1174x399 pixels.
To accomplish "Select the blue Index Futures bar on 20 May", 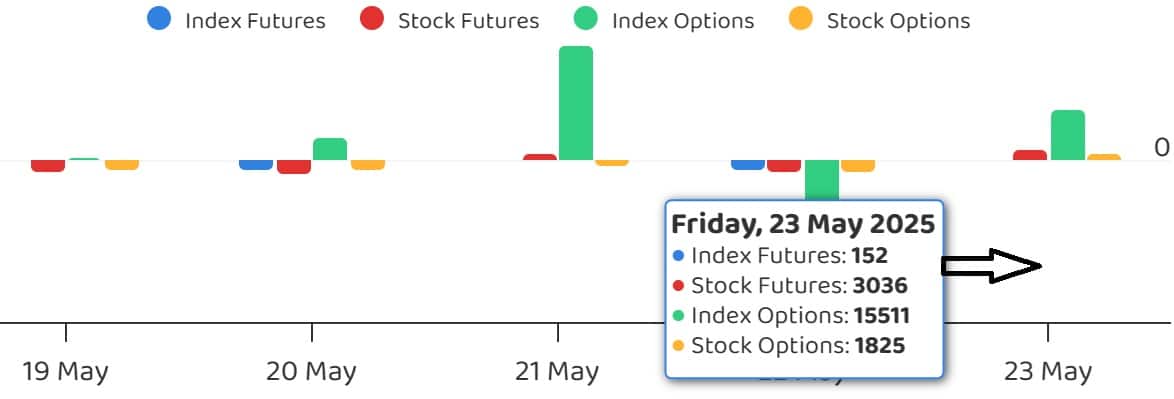I will pyautogui.click(x=256, y=165).
